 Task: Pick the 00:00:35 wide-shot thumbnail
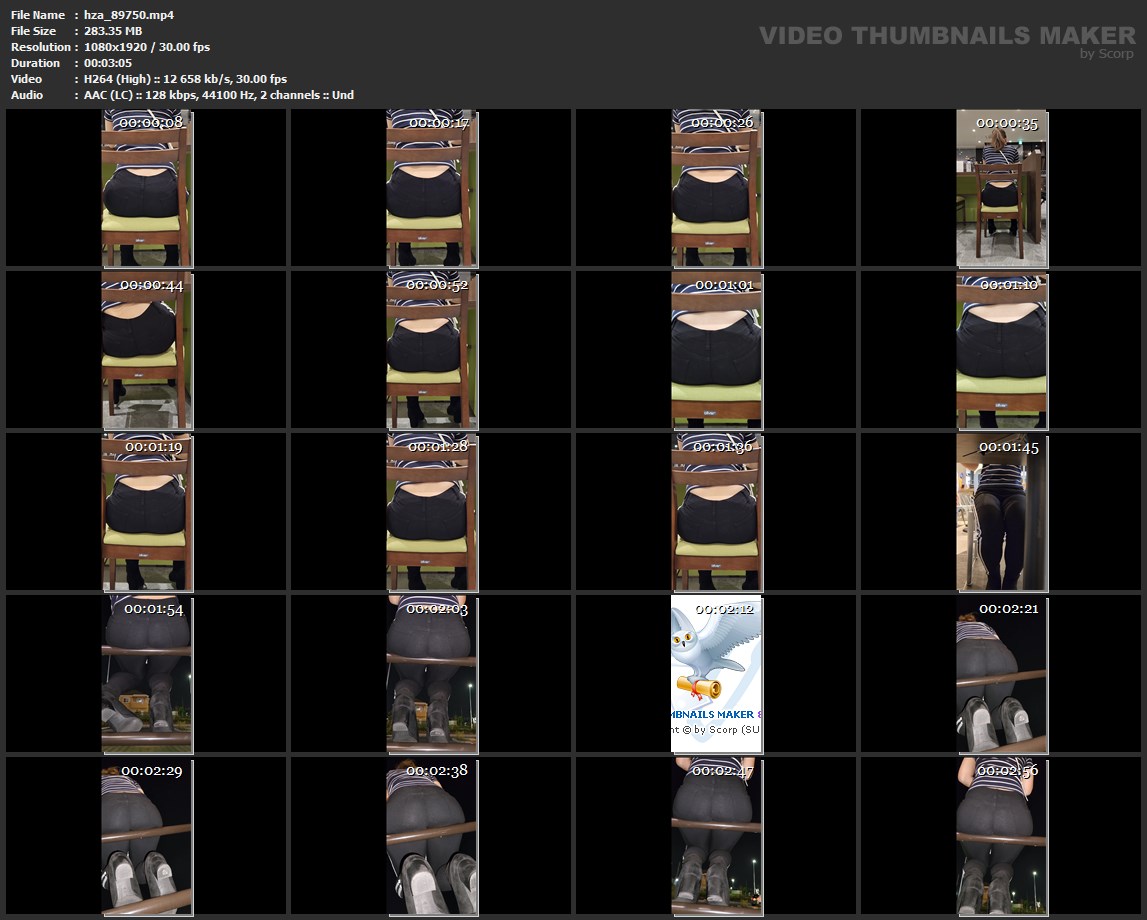tap(1001, 188)
